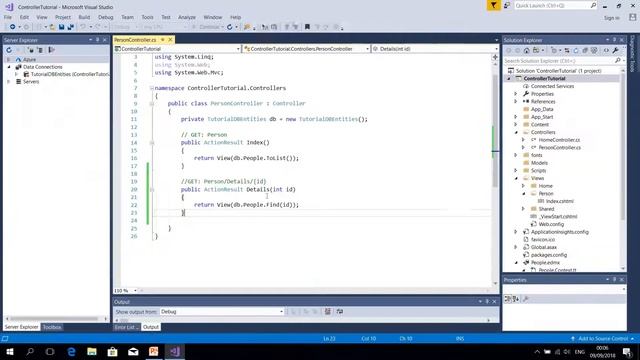Click Clear All icon in Output toolbar

tap(327, 311)
